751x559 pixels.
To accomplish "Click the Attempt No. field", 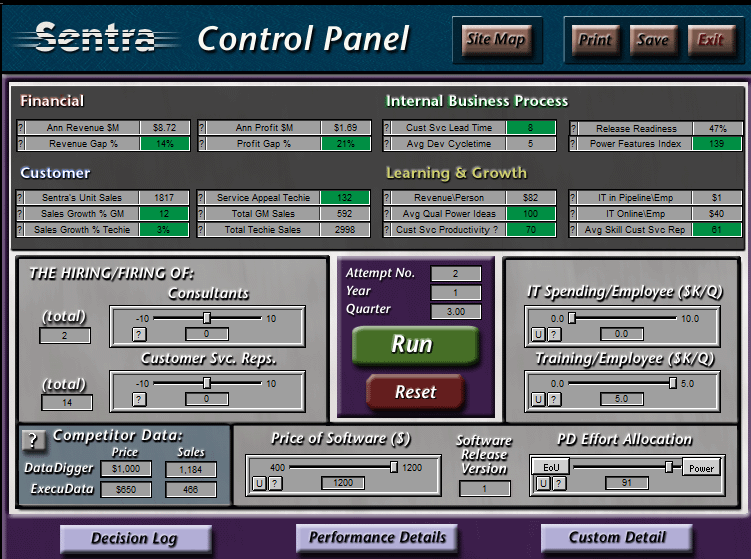I will [456, 274].
